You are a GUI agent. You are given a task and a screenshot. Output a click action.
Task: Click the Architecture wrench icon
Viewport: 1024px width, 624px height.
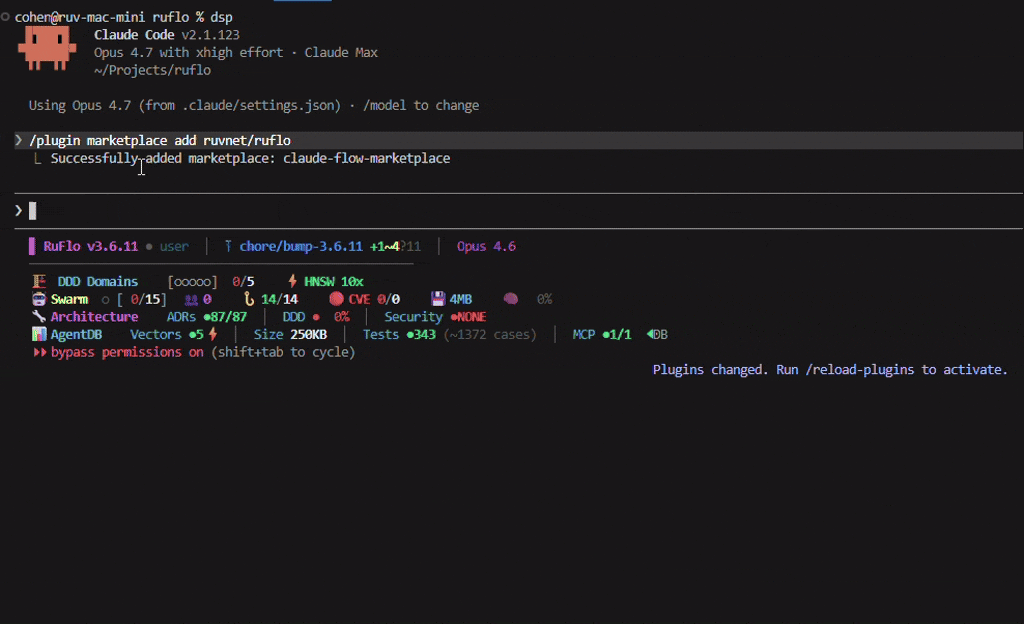coord(39,317)
